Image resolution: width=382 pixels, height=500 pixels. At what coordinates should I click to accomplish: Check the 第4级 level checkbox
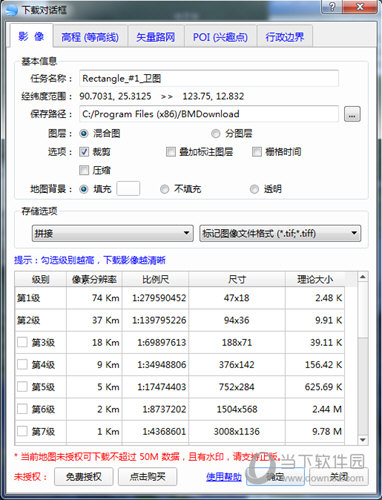pos(22,364)
